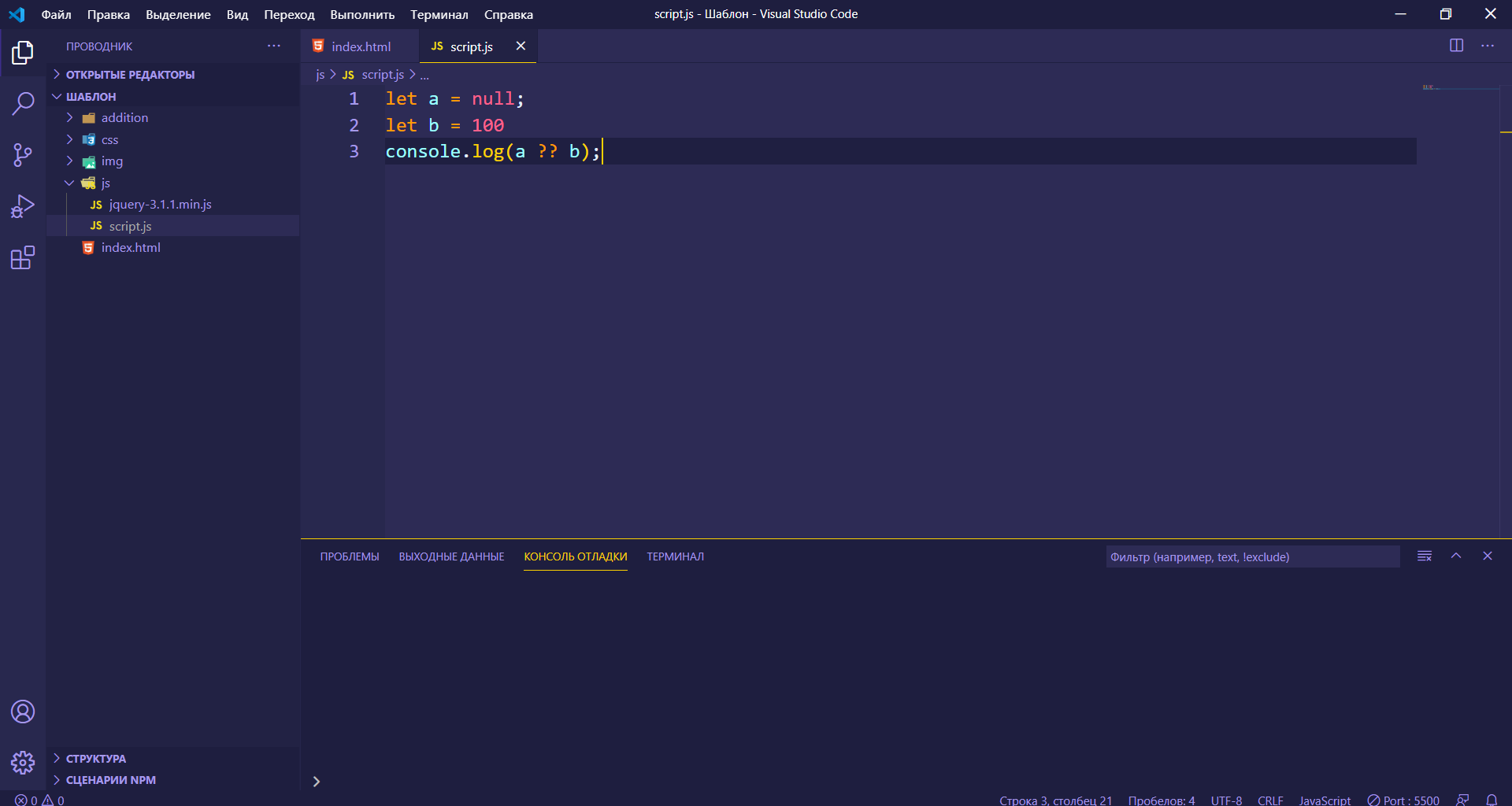Open index.html in the explorer tree
The image size is (1512, 806).
[172, 247]
